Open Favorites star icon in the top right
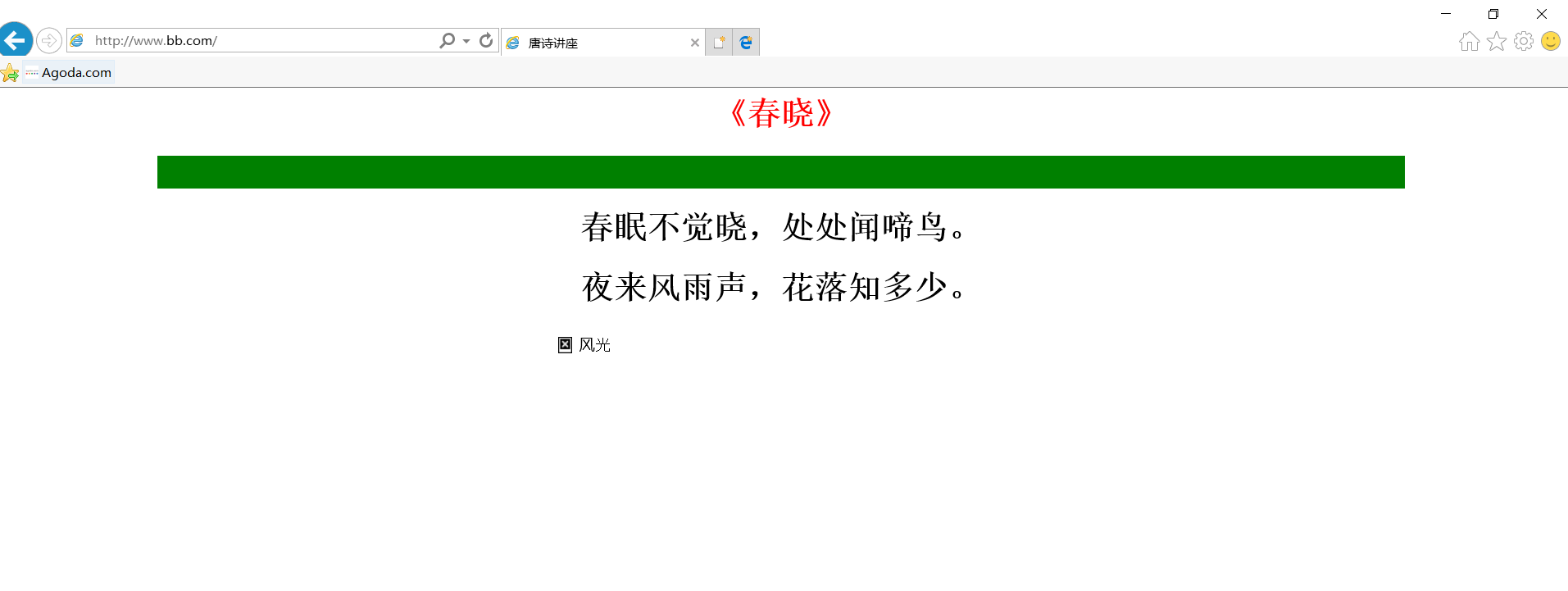Image resolution: width=1568 pixels, height=591 pixels. pyautogui.click(x=1497, y=41)
